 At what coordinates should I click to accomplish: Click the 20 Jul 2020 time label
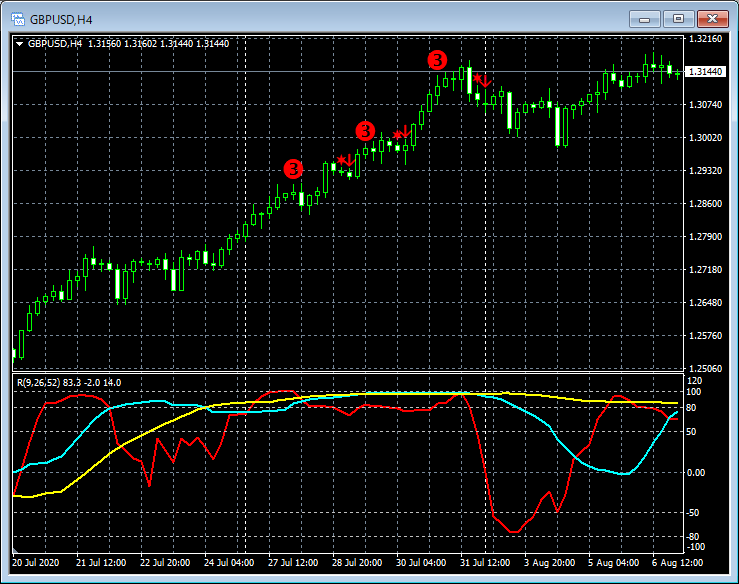[36, 563]
